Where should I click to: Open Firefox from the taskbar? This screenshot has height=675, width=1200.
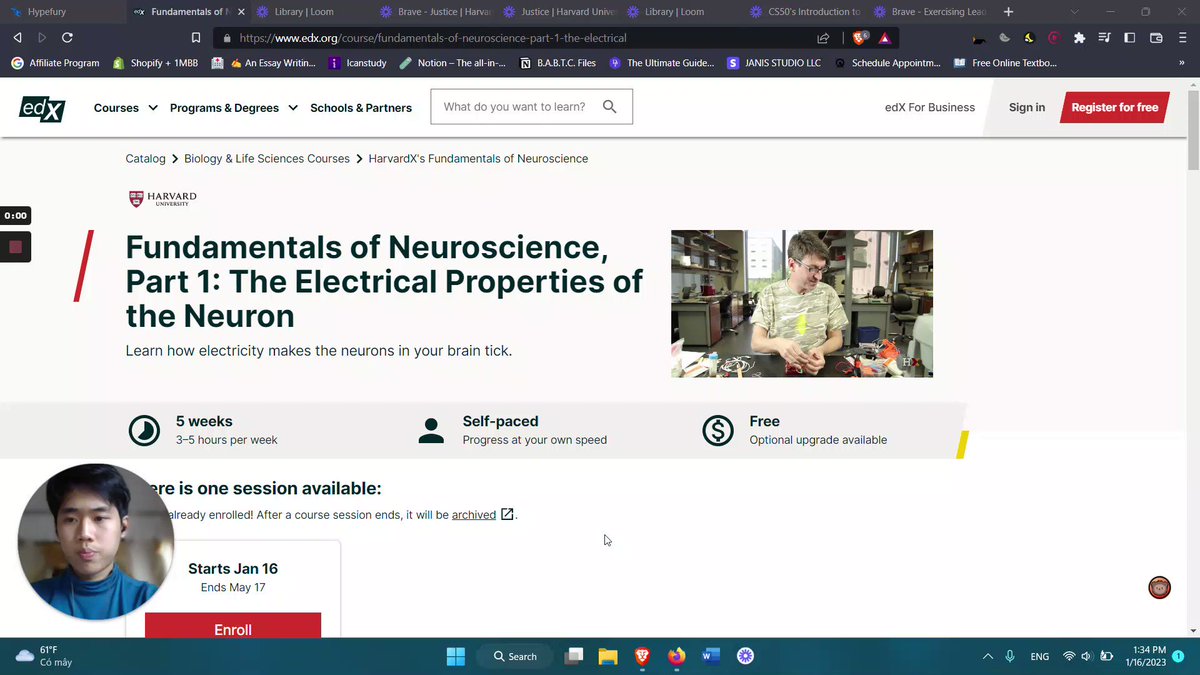click(x=677, y=656)
